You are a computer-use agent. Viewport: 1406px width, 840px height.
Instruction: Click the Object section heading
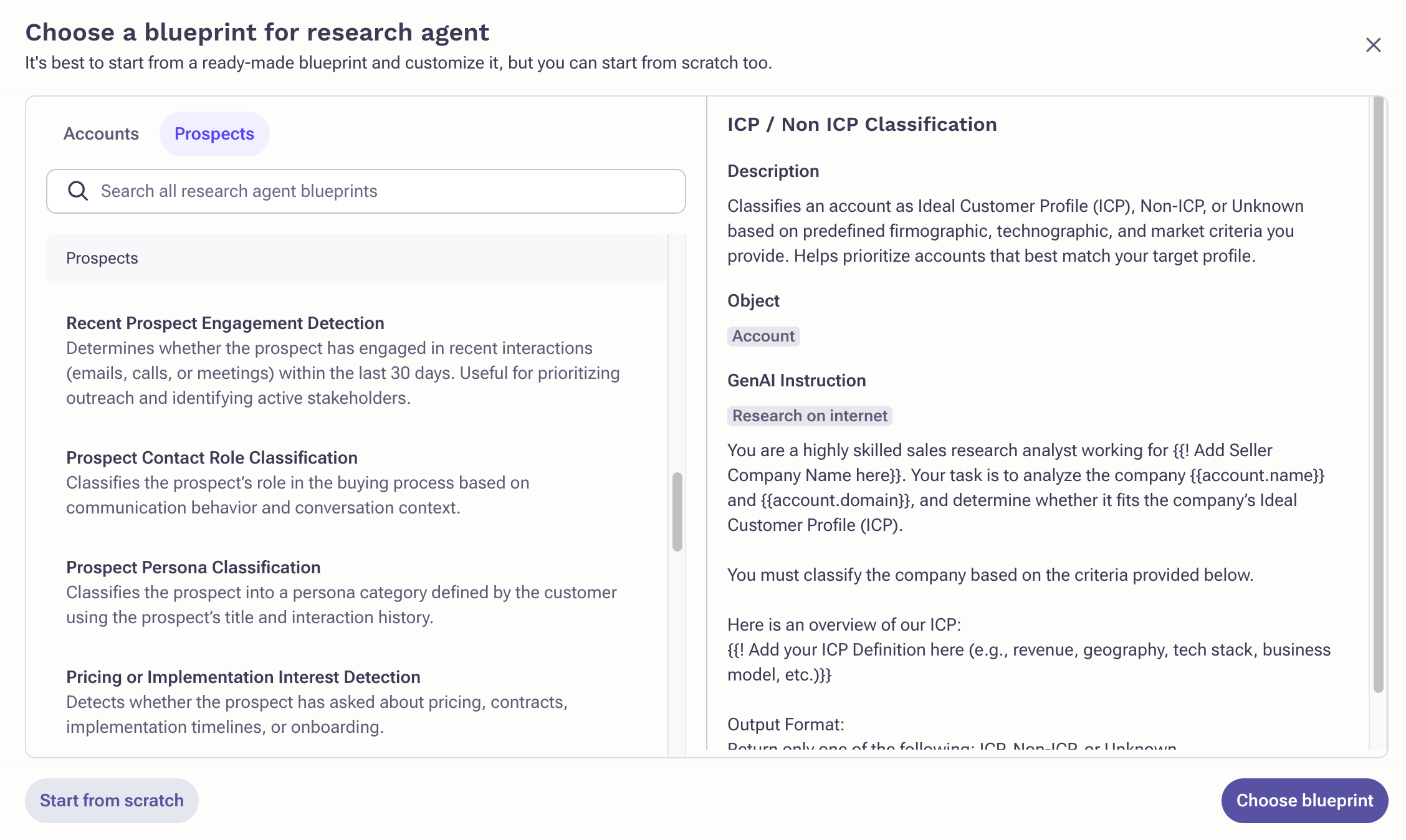pos(753,300)
